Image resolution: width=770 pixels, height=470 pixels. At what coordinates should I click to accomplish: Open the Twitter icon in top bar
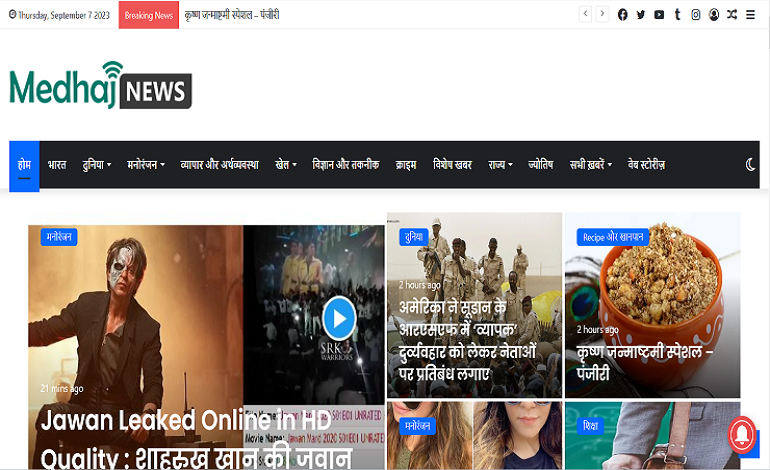click(641, 15)
